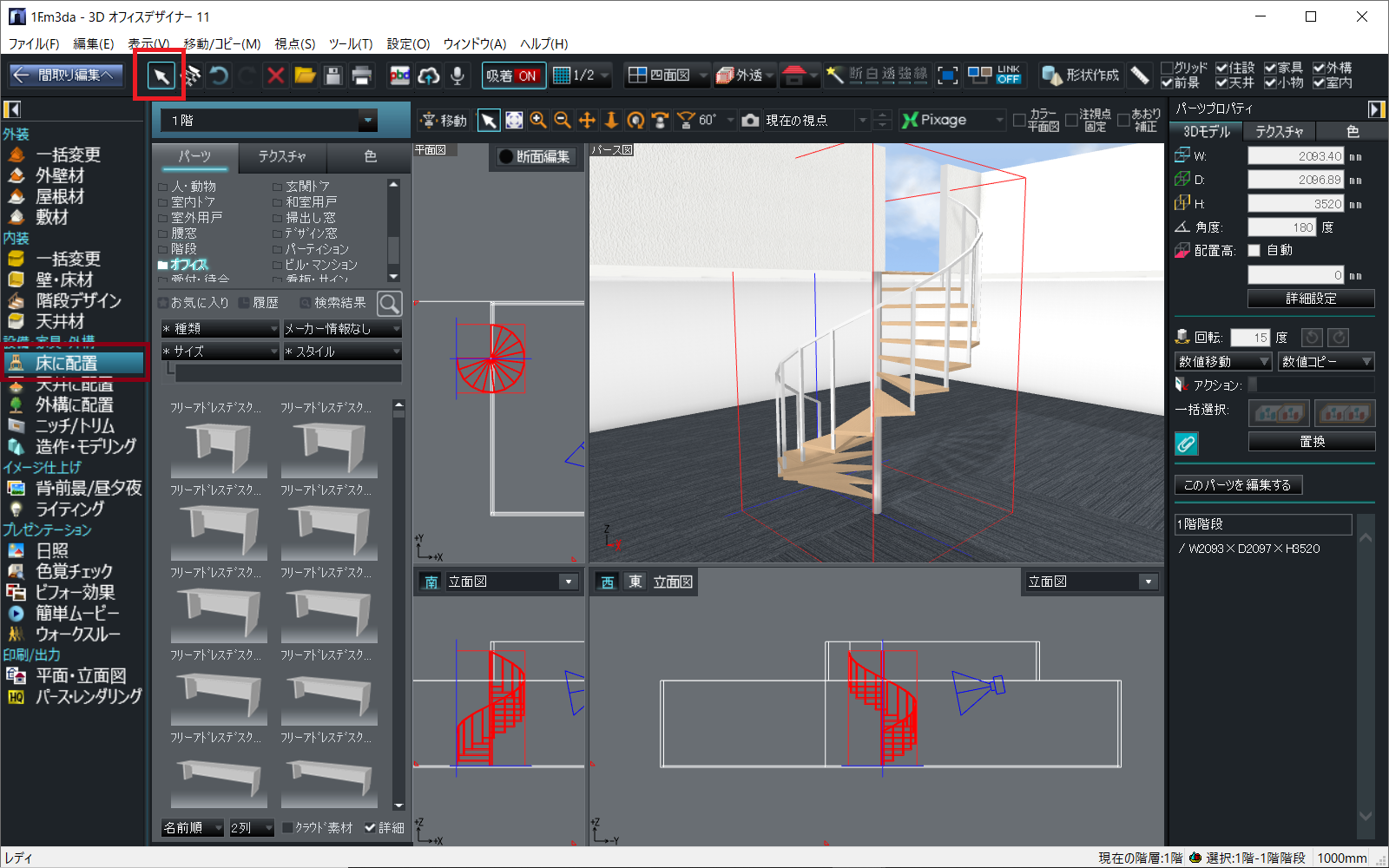Open file with the yellow folder icon
The width and height of the screenshot is (1389, 868).
[304, 76]
